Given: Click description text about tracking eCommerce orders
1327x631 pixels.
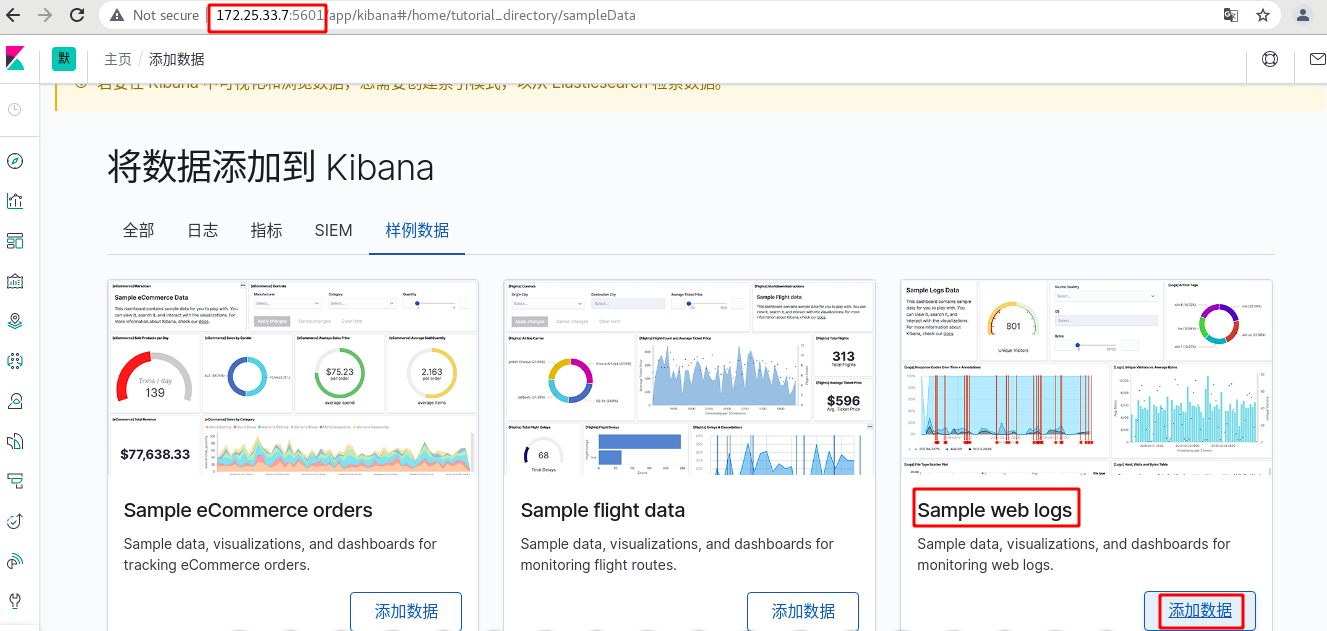Looking at the screenshot, I should click(280, 554).
